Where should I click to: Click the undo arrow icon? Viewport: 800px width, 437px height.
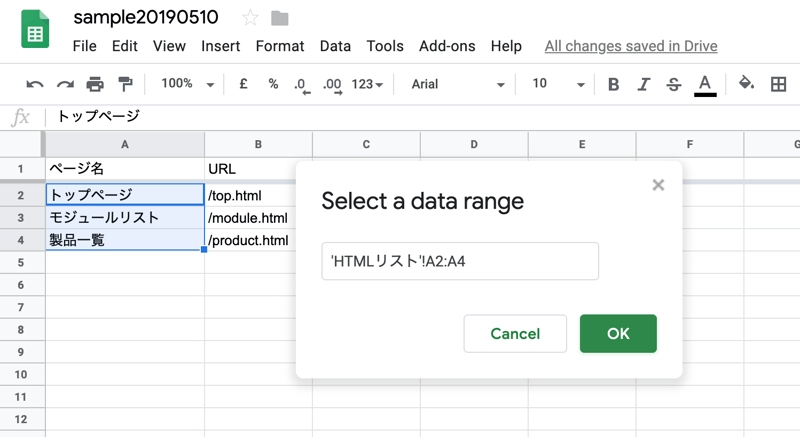click(x=35, y=85)
